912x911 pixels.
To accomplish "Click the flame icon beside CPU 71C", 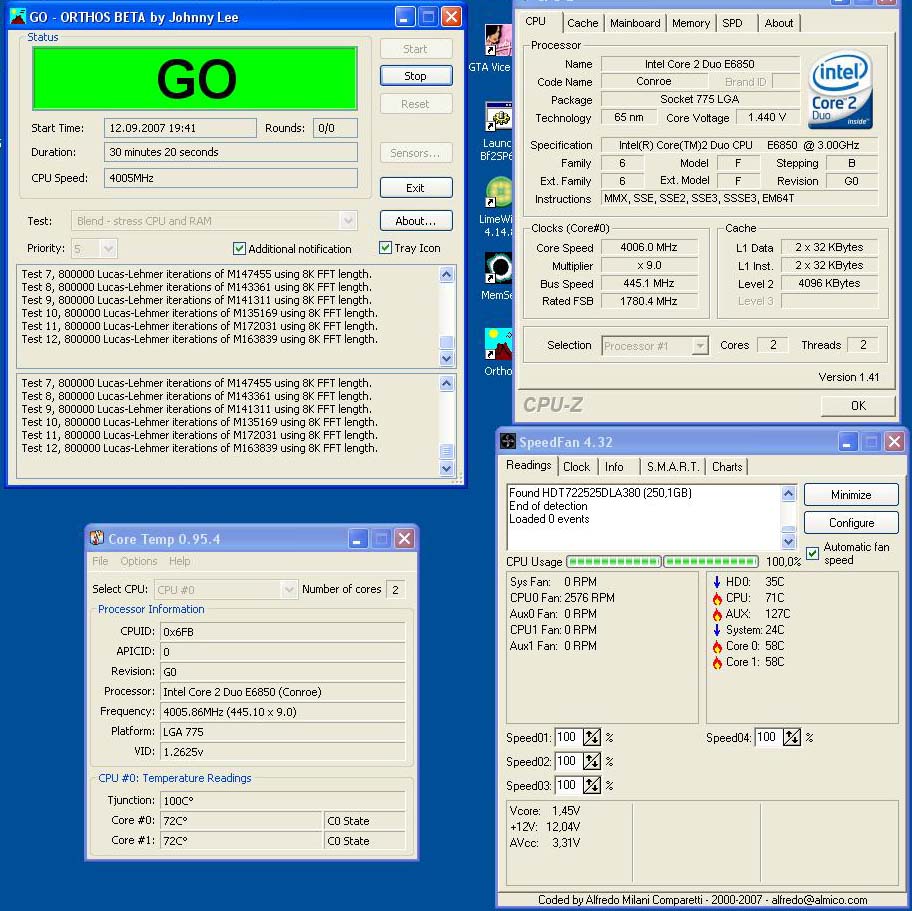I will pos(717,597).
